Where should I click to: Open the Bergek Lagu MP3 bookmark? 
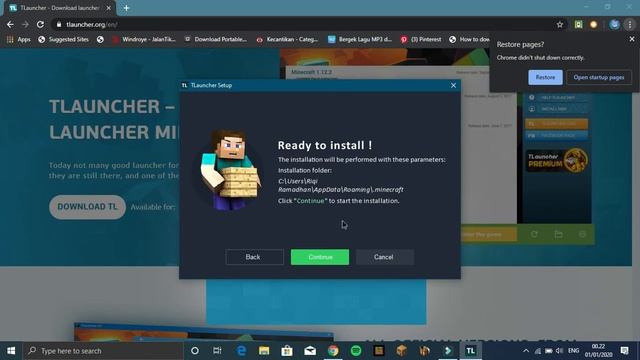360,40
